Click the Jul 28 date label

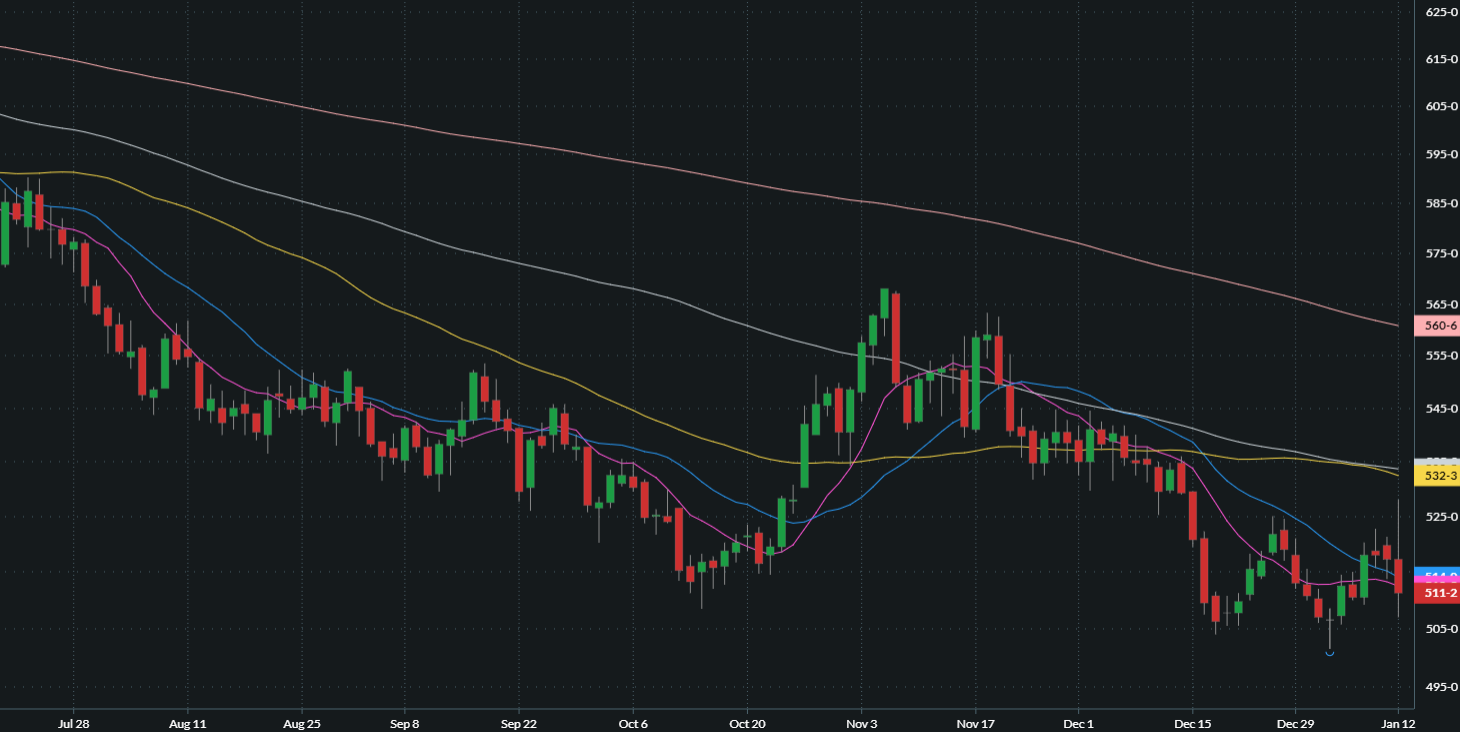point(74,722)
